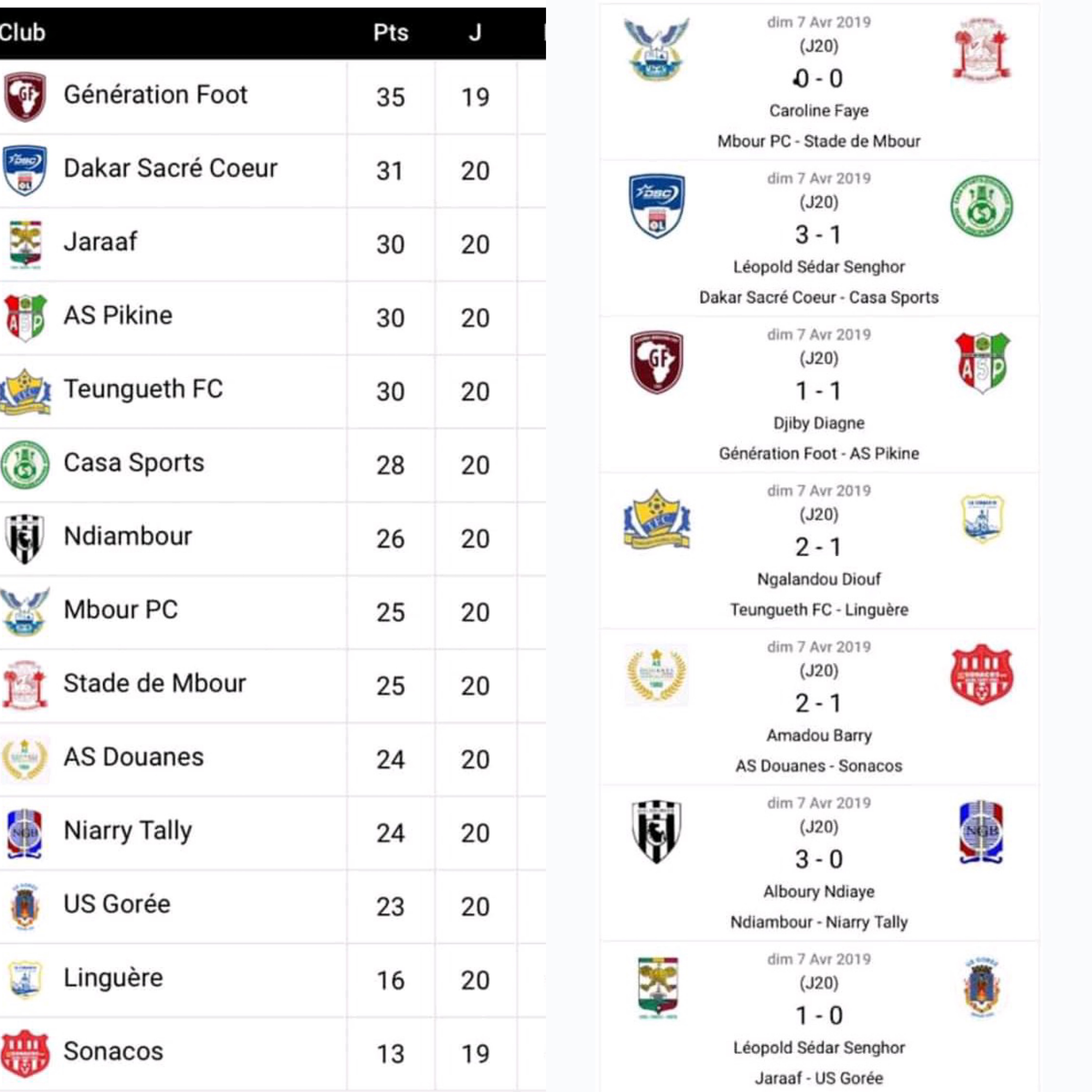
Task: Click the Stade de Mbour logo in 0-0 match
Action: pyautogui.click(x=982, y=50)
